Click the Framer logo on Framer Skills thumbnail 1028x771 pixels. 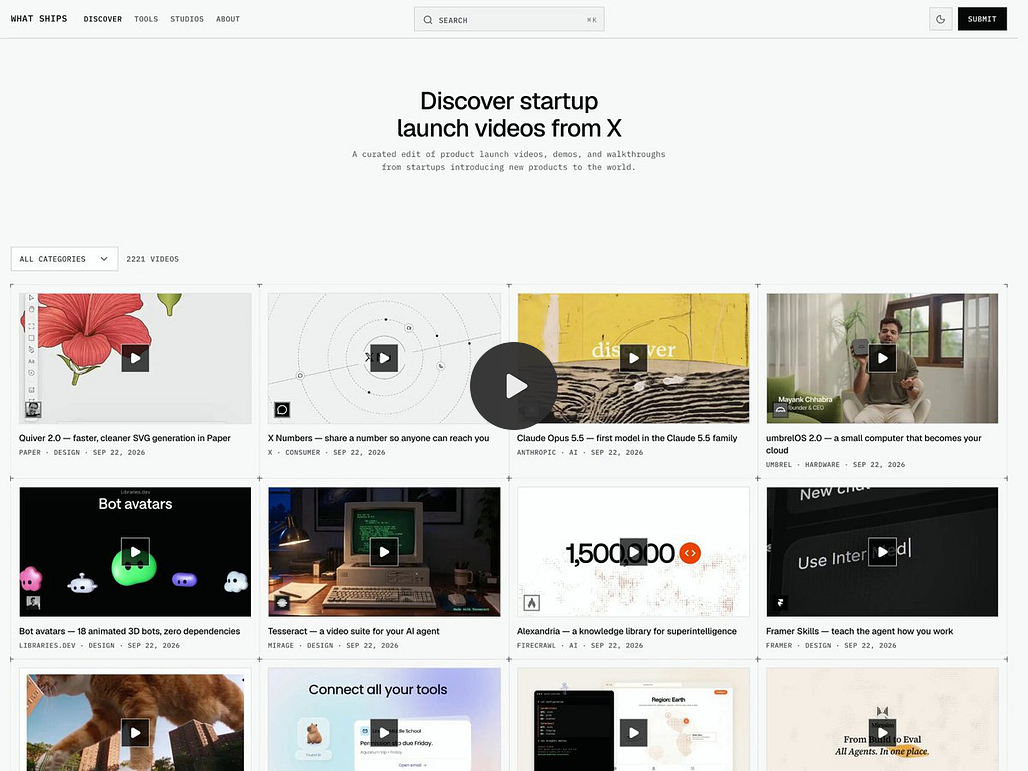[780, 603]
